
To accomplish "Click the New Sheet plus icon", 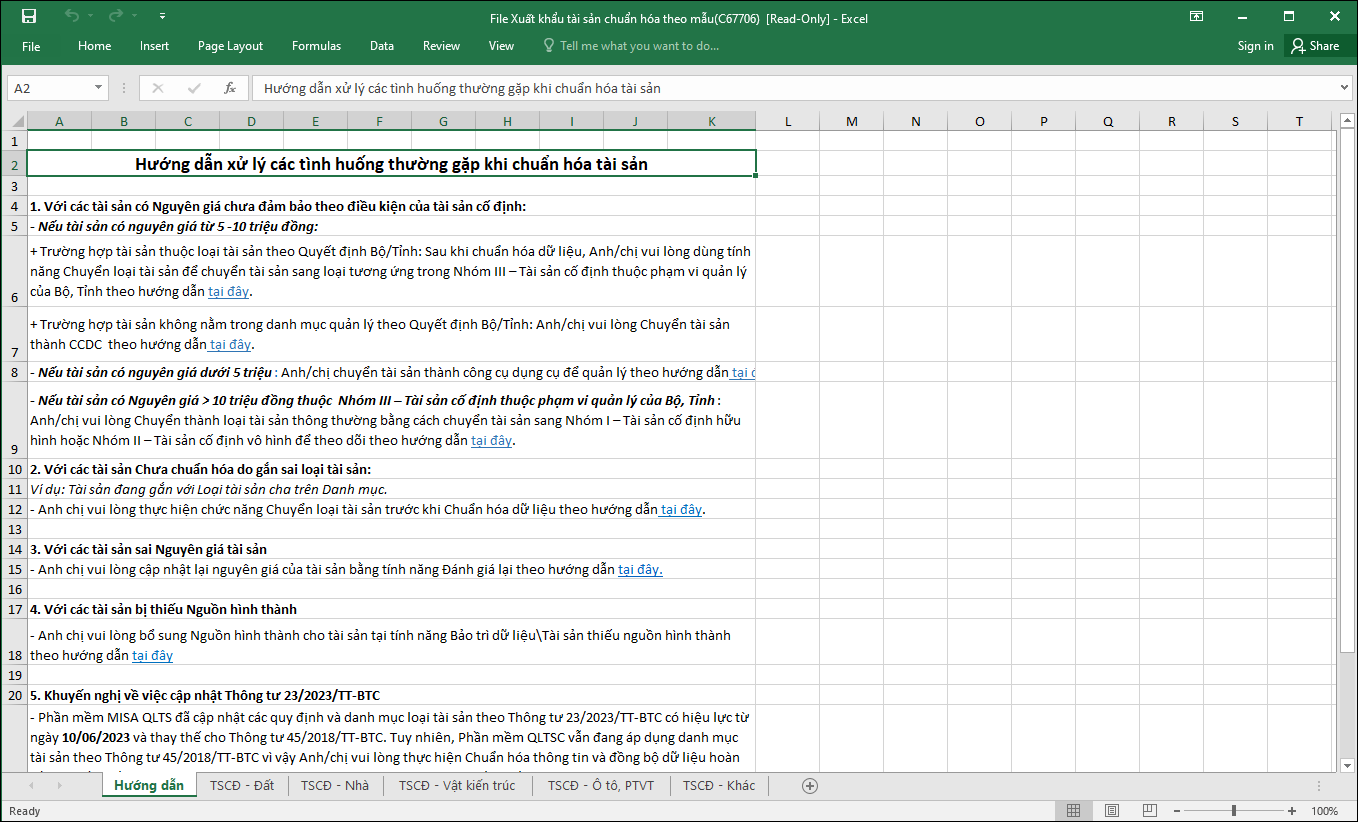I will tap(810, 785).
